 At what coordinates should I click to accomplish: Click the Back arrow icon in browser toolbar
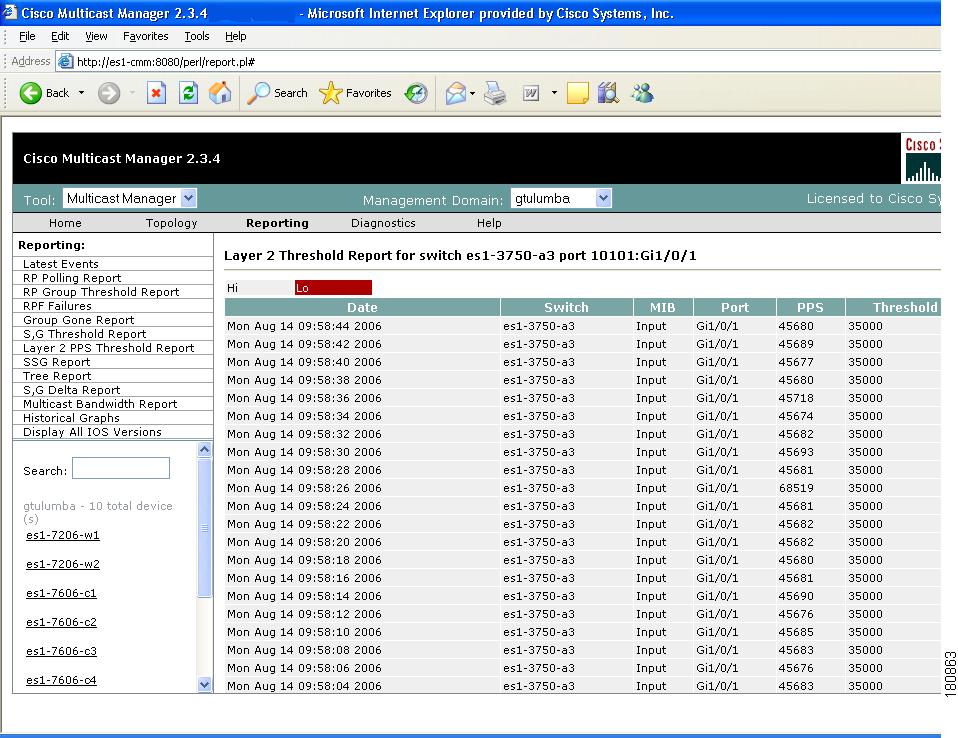pyautogui.click(x=31, y=93)
